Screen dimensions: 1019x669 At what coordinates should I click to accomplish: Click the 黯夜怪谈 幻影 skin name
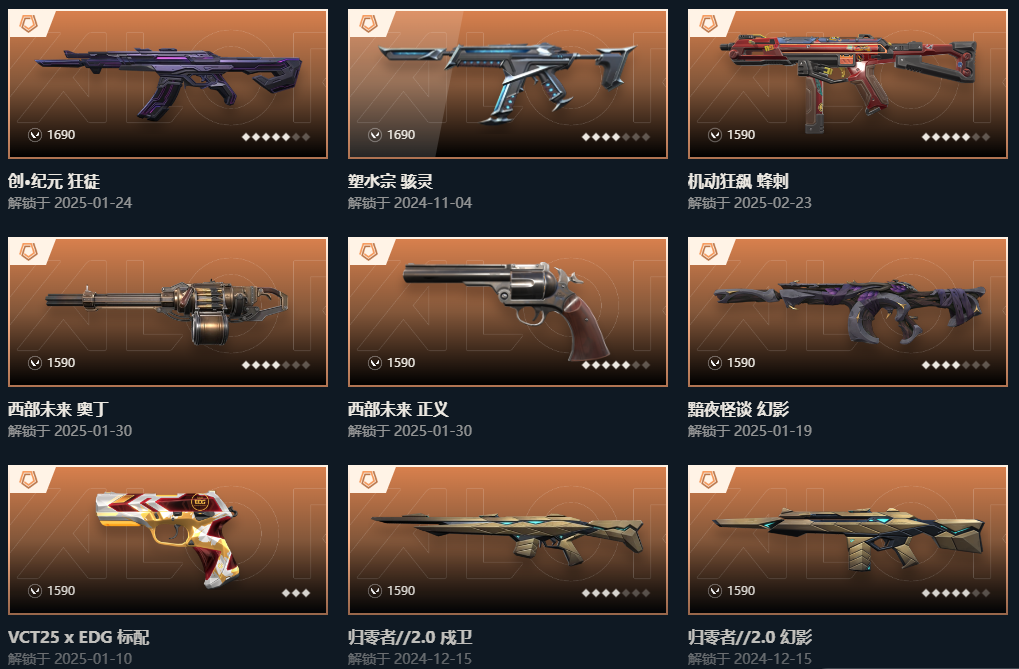738,409
